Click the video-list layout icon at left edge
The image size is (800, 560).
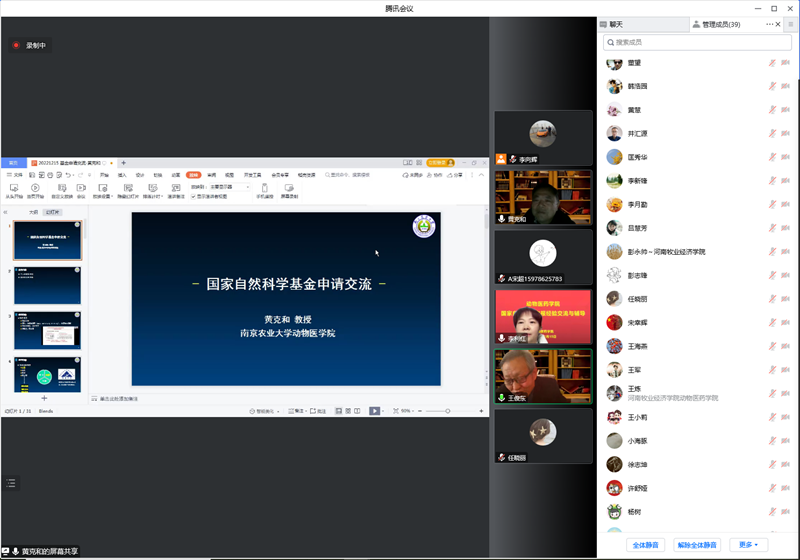pyautogui.click(x=11, y=483)
